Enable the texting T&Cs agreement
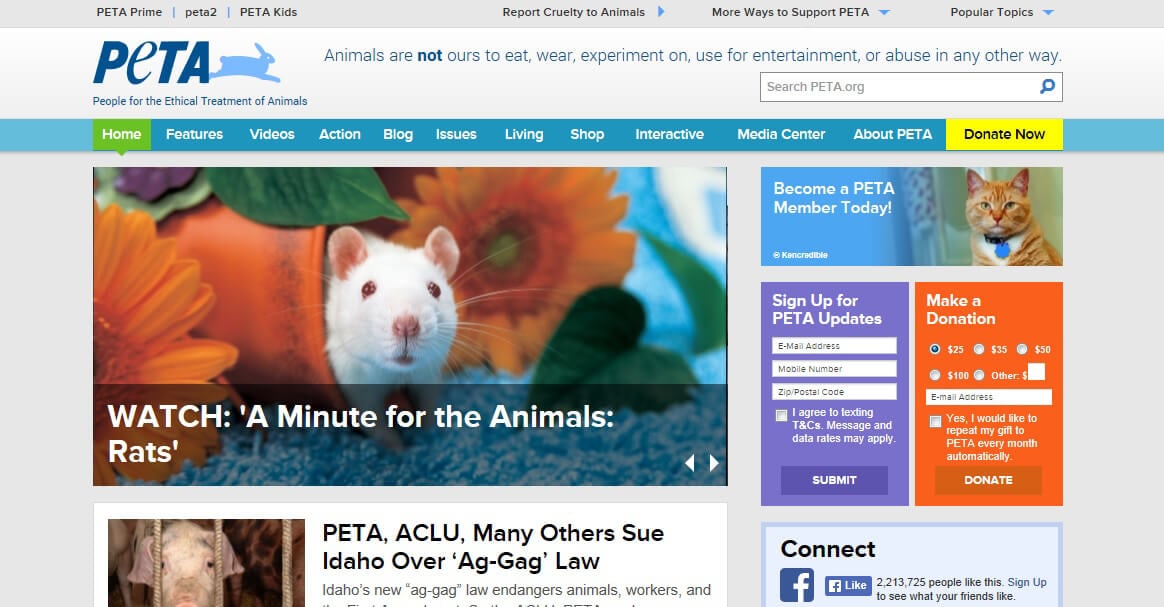 (781, 416)
